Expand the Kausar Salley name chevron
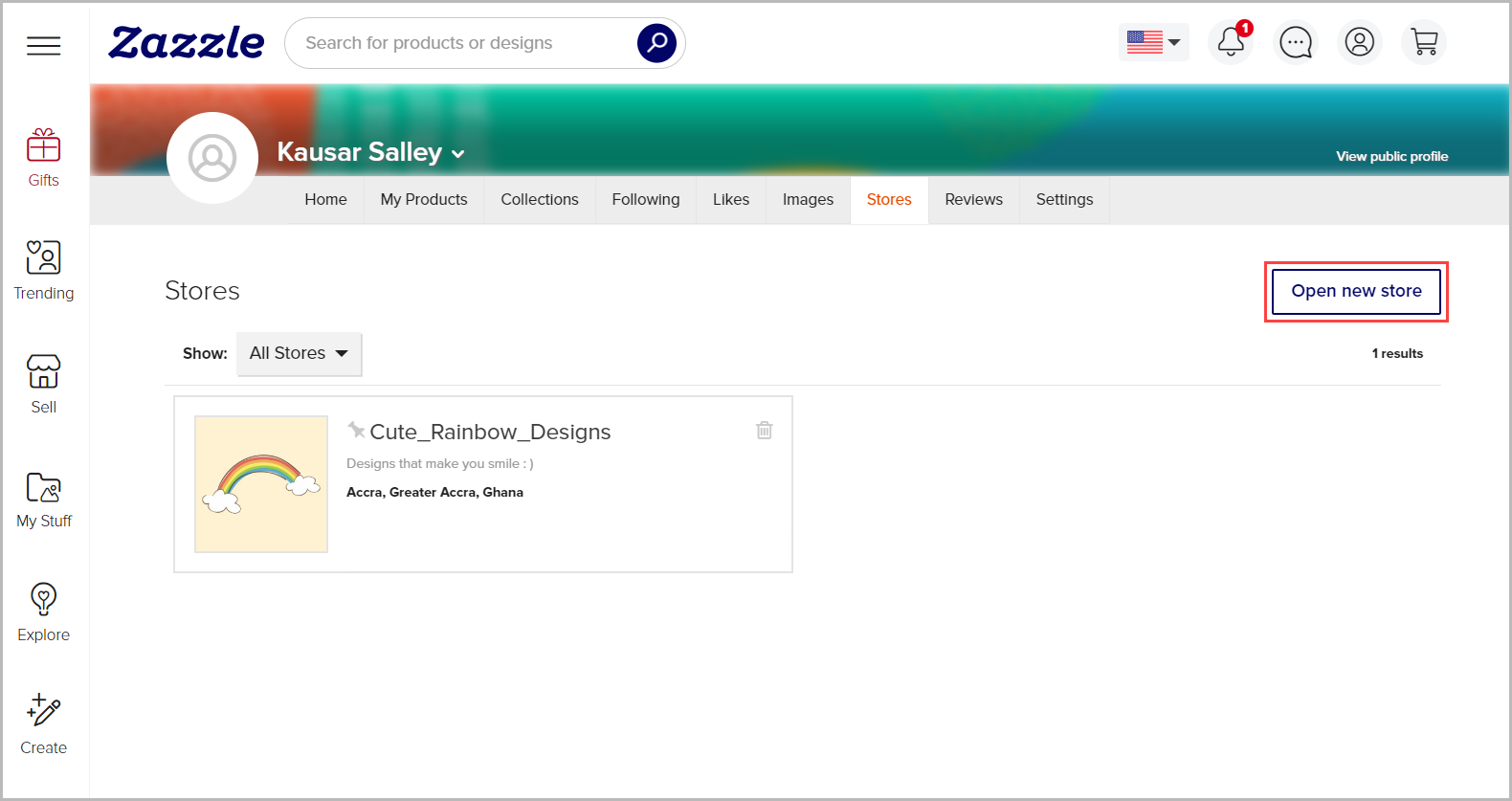Image resolution: width=1512 pixels, height=801 pixels. [x=458, y=154]
